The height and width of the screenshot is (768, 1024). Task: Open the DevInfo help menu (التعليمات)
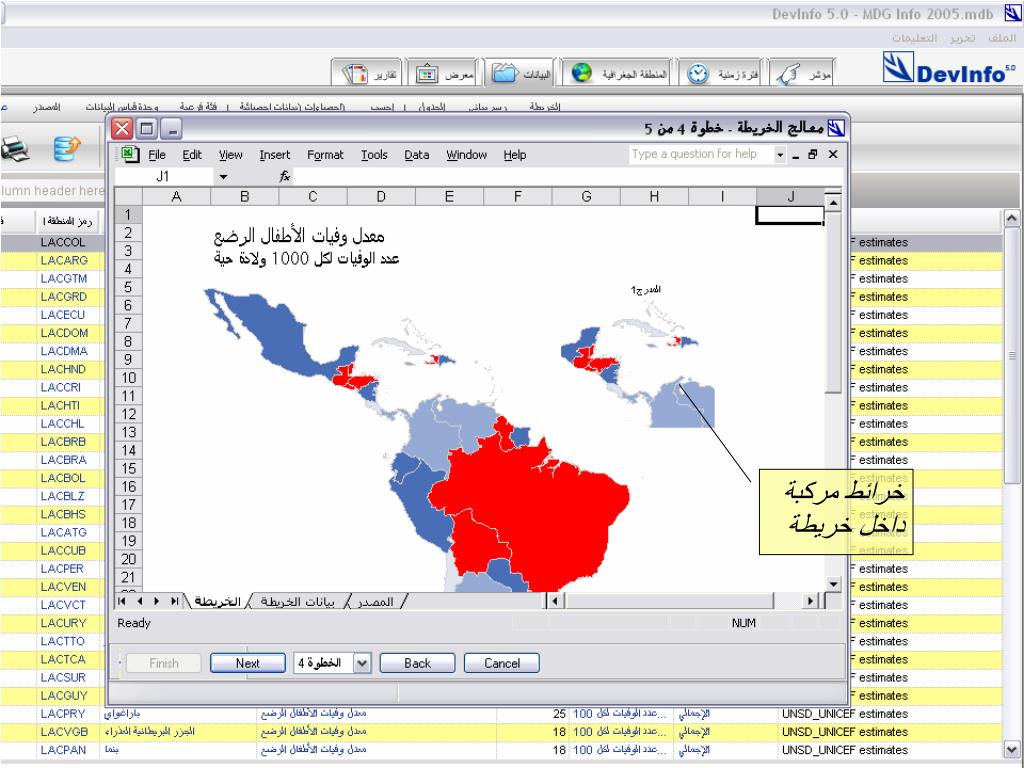click(914, 38)
